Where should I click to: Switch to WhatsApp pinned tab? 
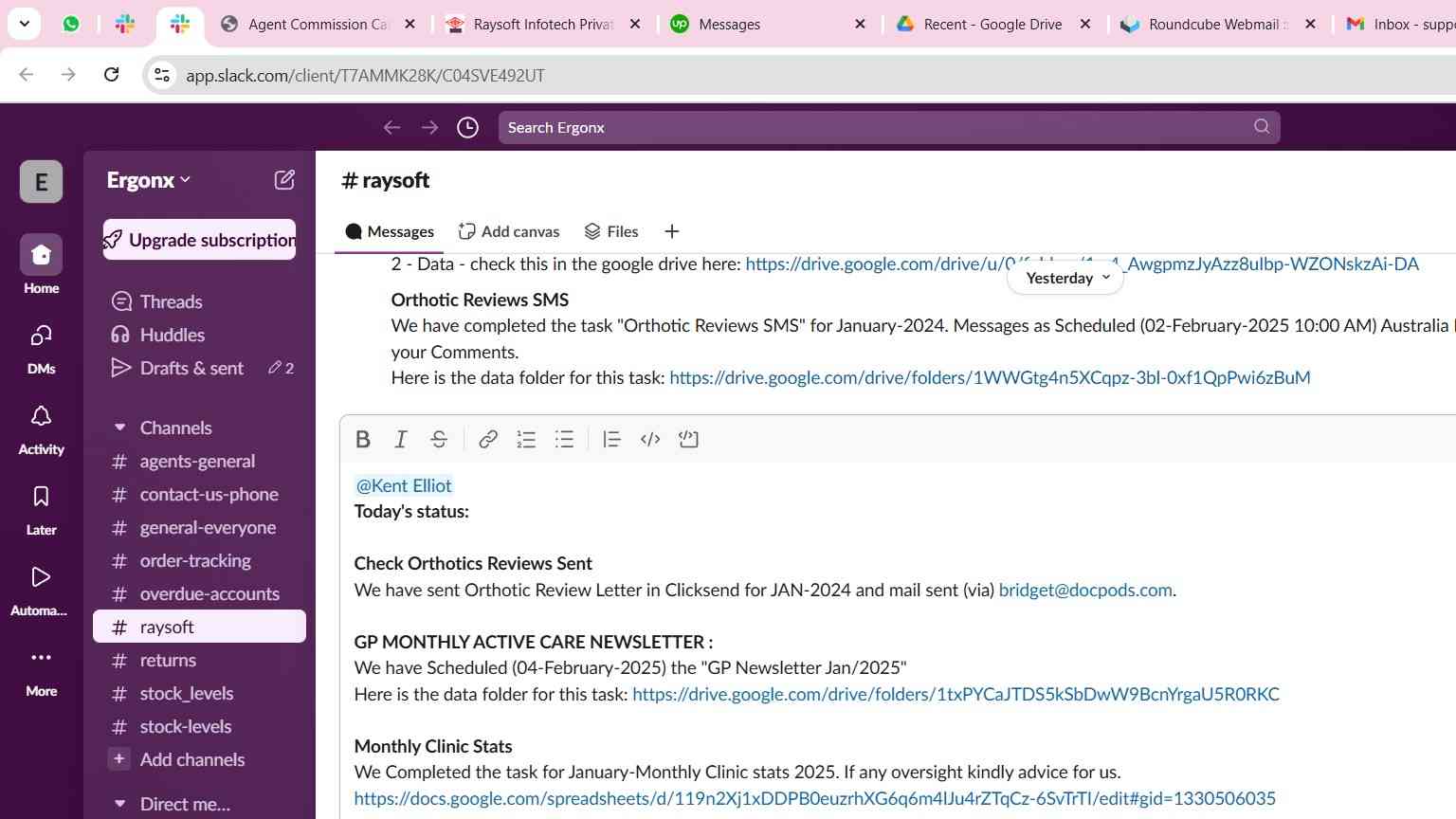coord(71,24)
